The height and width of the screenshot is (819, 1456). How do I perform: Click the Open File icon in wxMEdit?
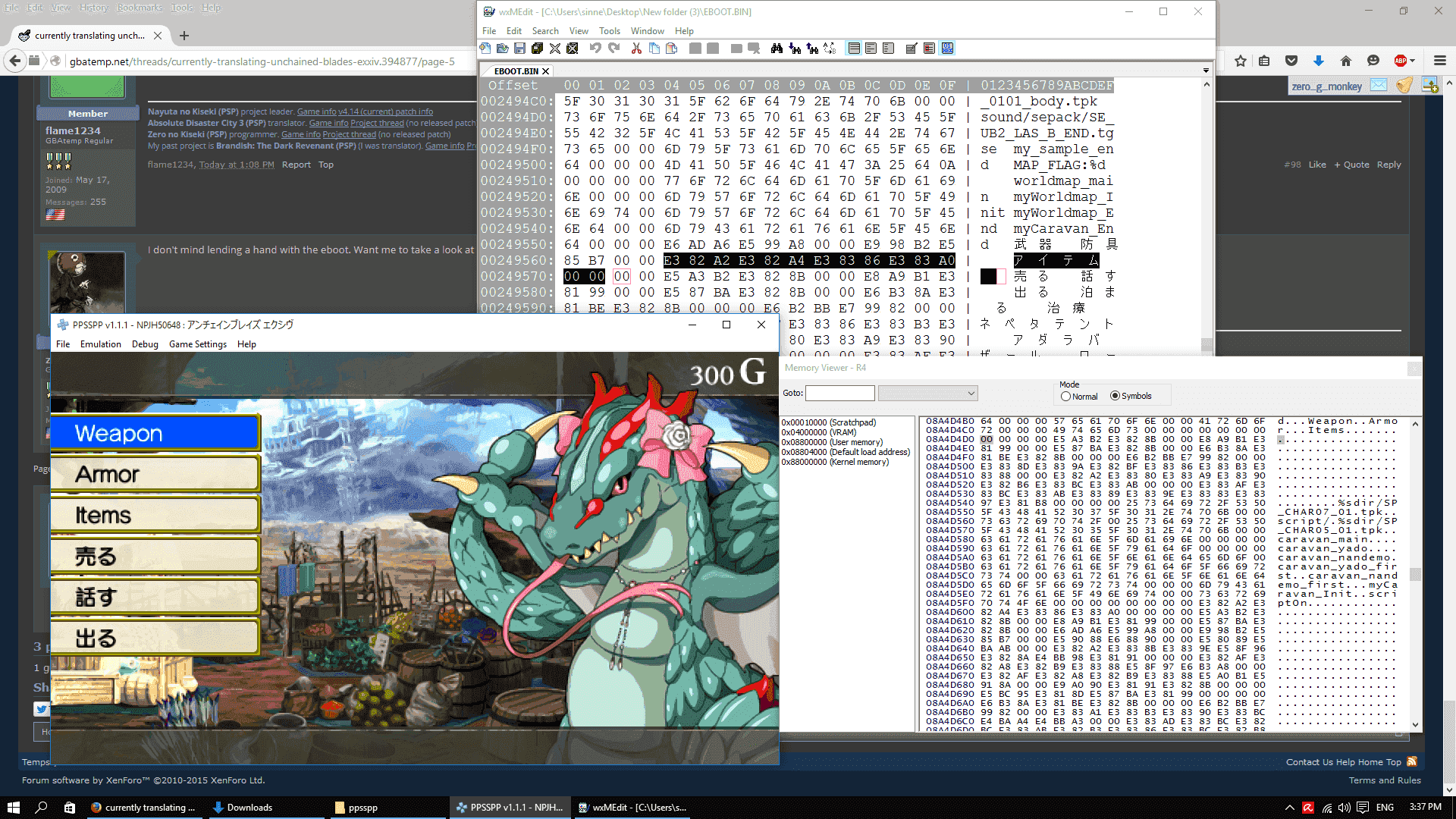(503, 49)
